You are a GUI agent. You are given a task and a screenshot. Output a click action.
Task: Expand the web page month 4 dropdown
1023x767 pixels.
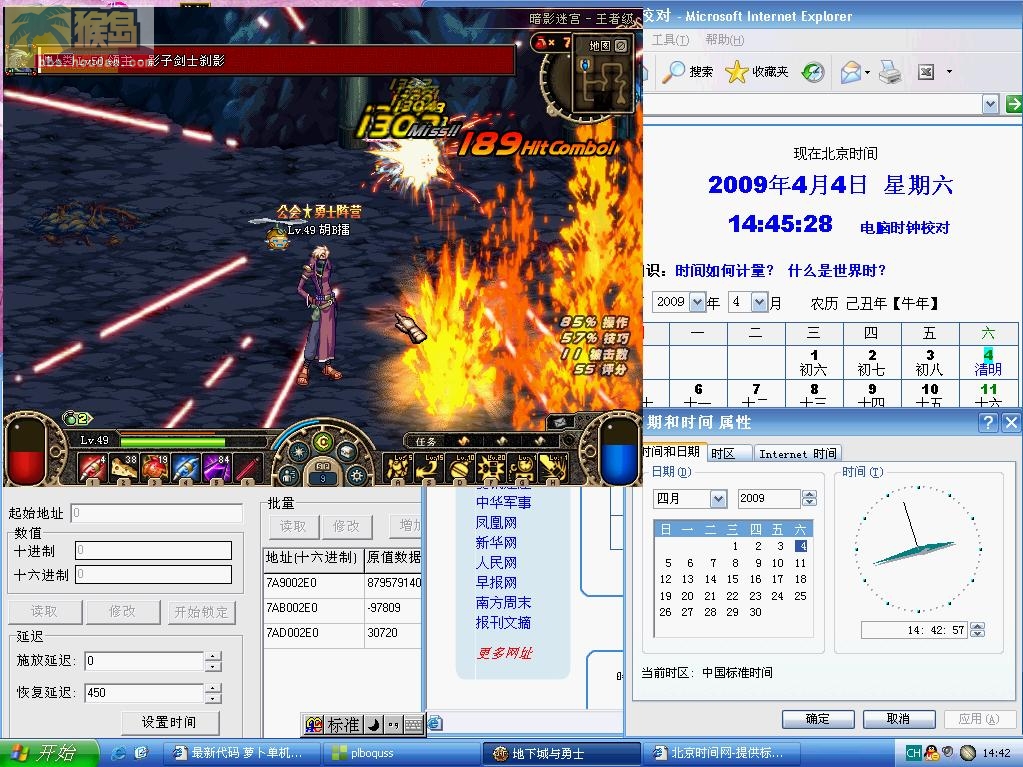[x=759, y=302]
